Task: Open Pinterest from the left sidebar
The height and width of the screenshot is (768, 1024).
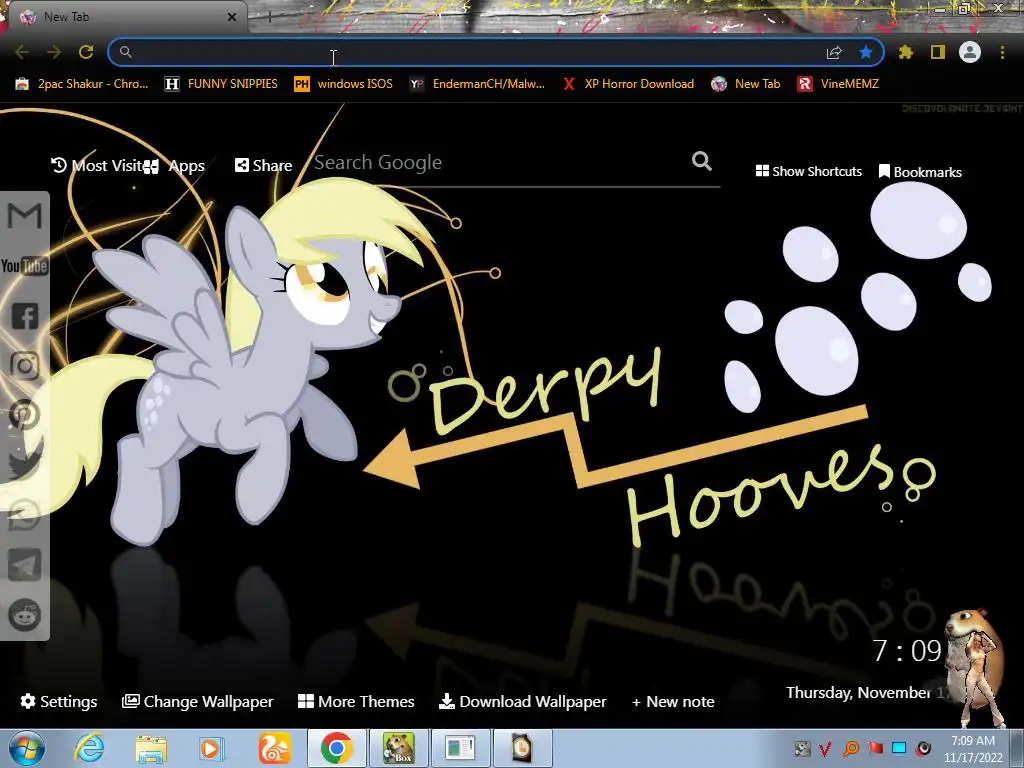Action: pyautogui.click(x=25, y=415)
